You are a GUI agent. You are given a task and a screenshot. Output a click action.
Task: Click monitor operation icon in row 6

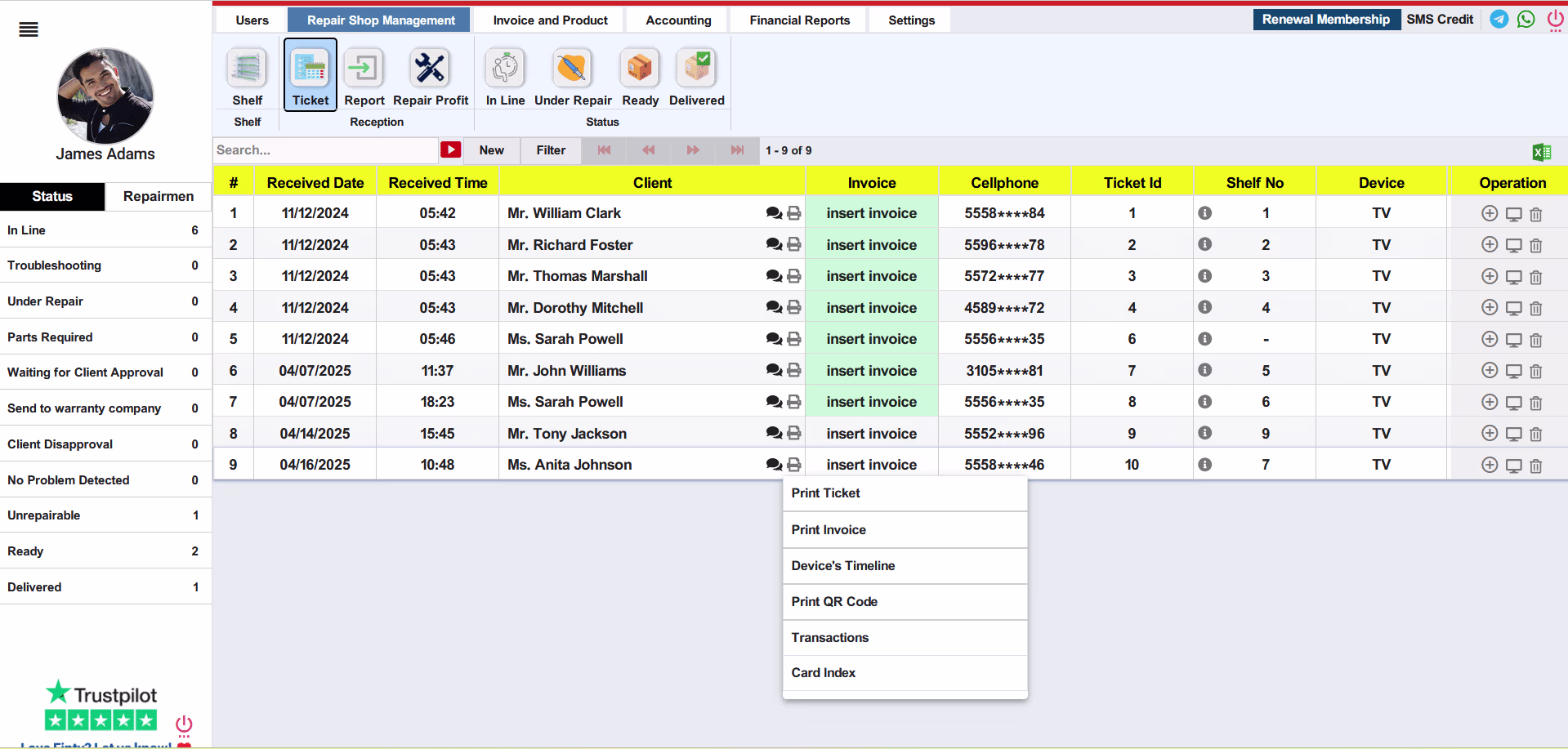(x=1513, y=372)
